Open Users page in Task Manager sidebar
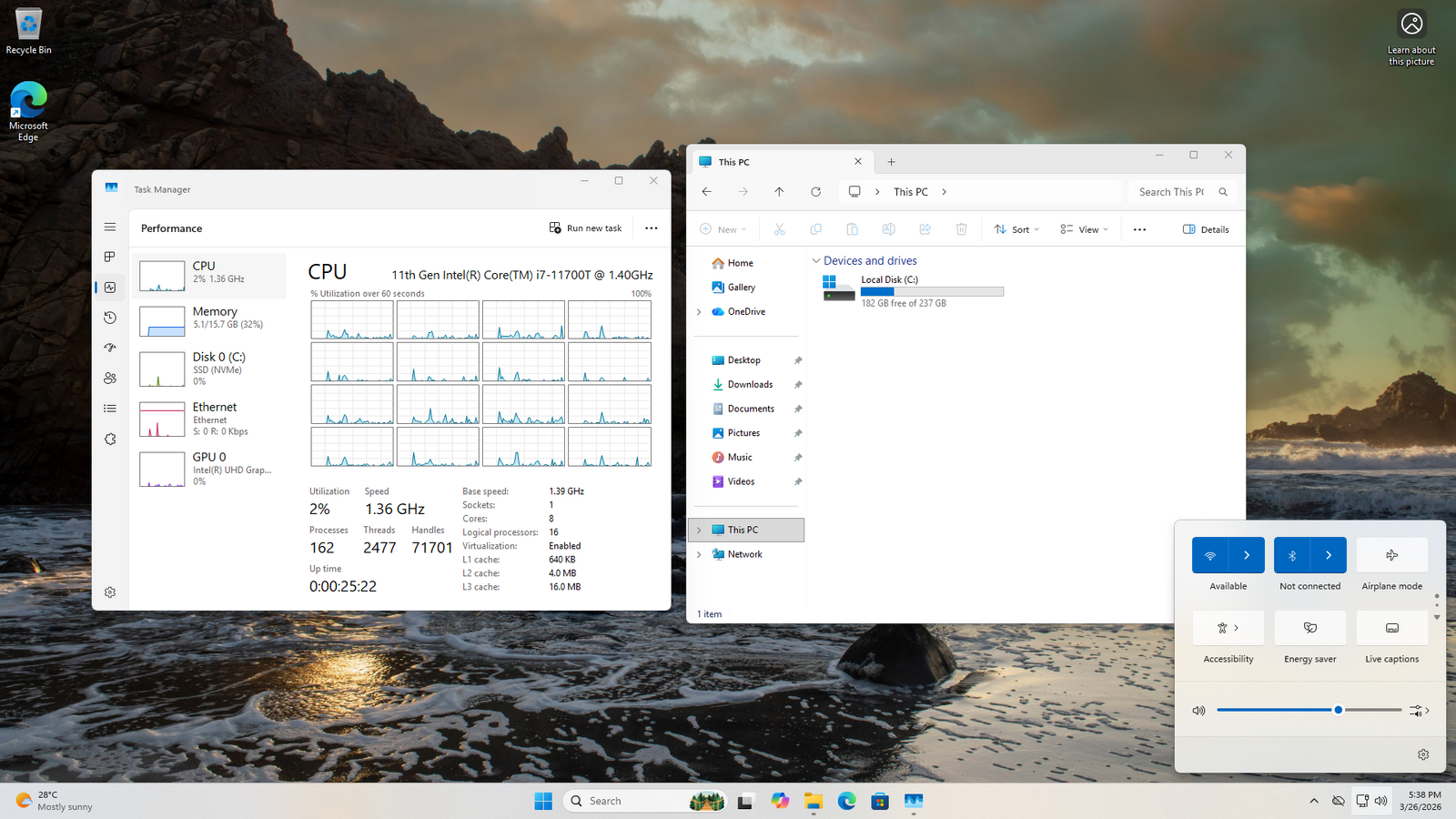The width and height of the screenshot is (1456, 819). [x=110, y=379]
